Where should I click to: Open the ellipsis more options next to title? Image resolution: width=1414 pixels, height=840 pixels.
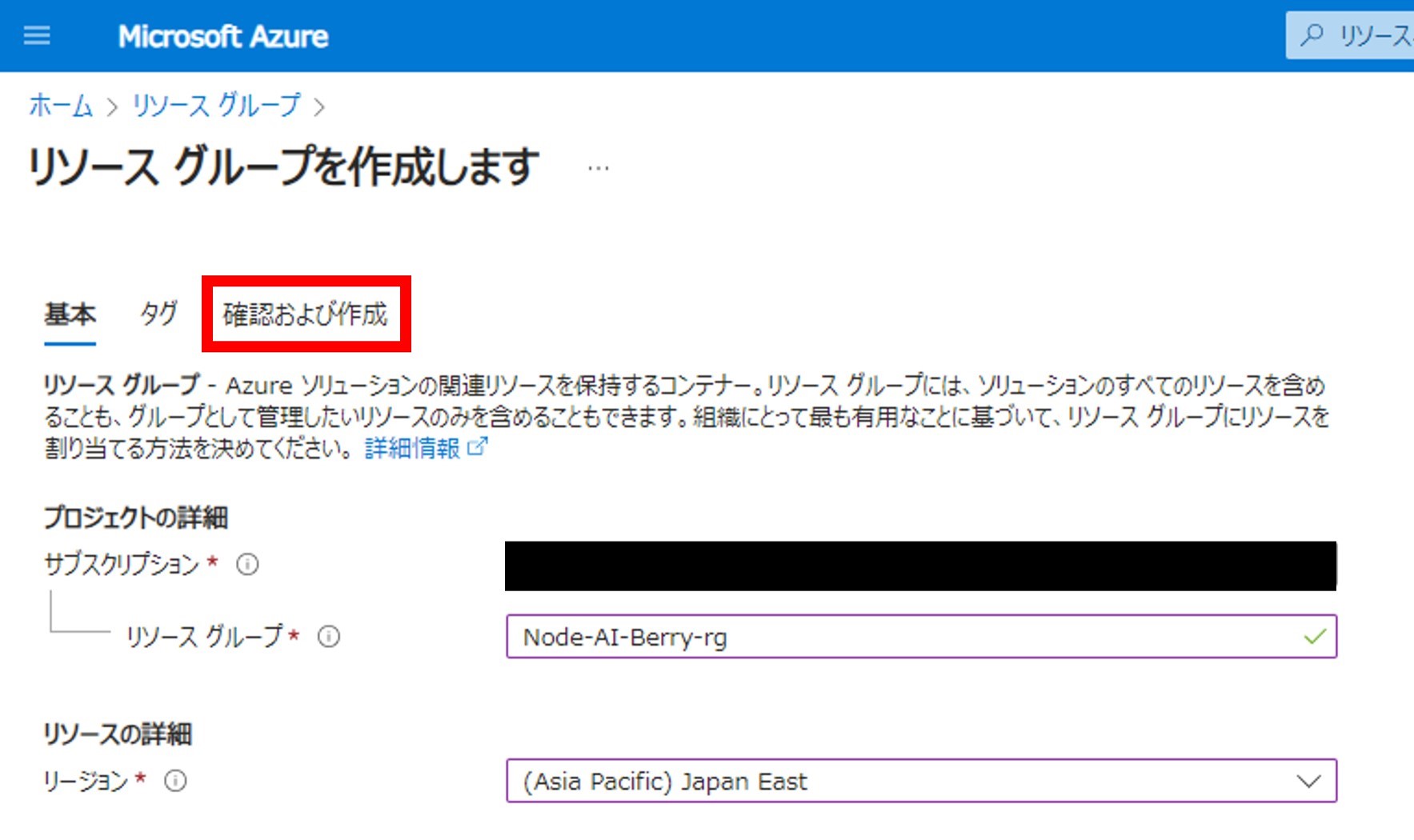[x=598, y=169]
